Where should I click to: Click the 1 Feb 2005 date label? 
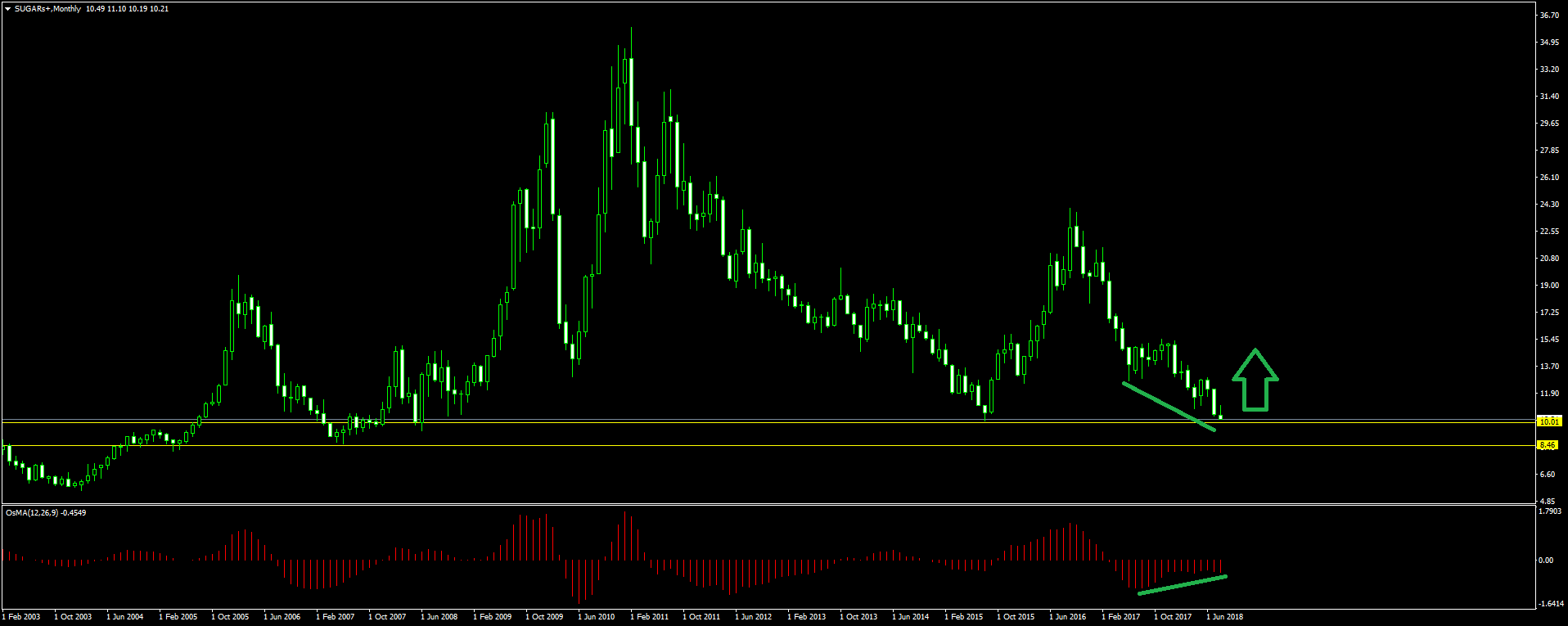coord(178,617)
